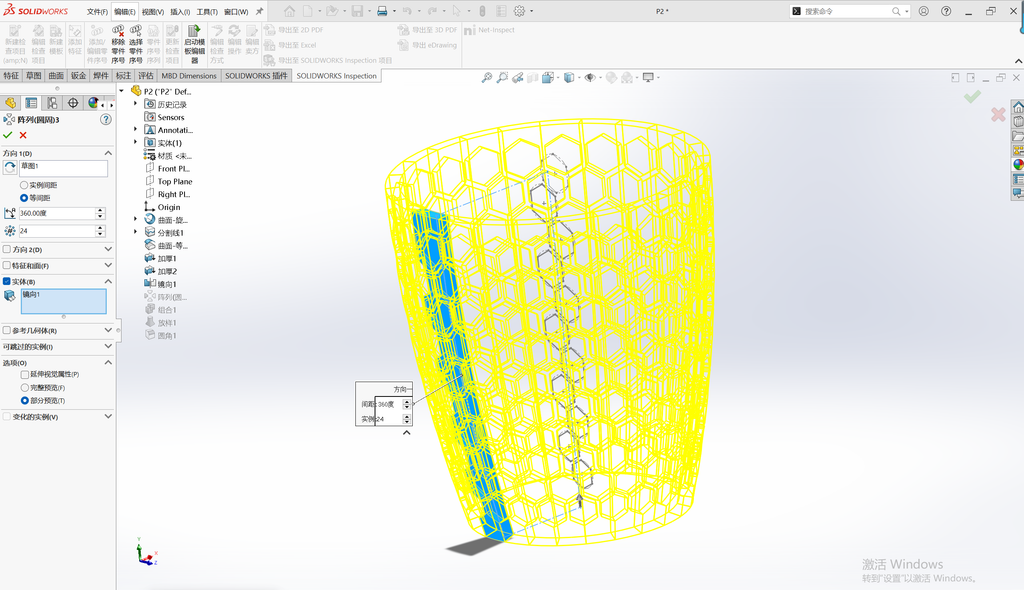Open the 工具(T) menu
This screenshot has height=590, width=1024.
(207, 12)
